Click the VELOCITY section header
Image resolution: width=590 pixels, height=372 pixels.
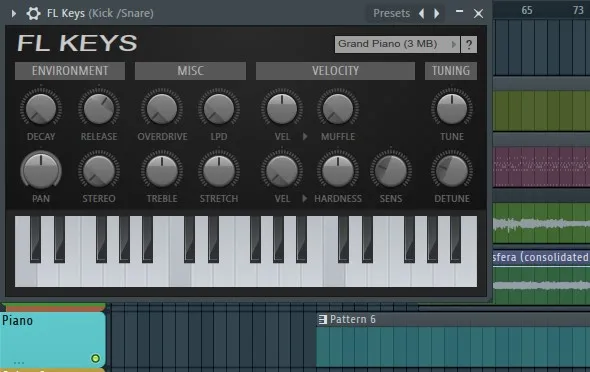point(335,71)
